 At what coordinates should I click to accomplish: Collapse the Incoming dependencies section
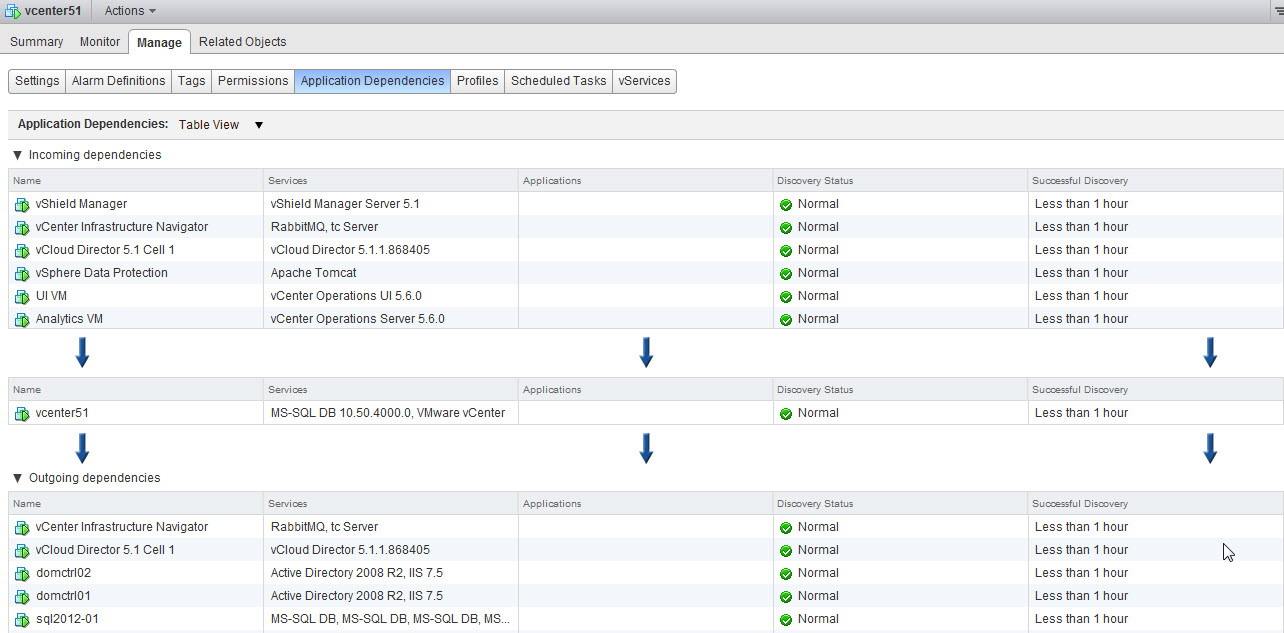pos(17,155)
